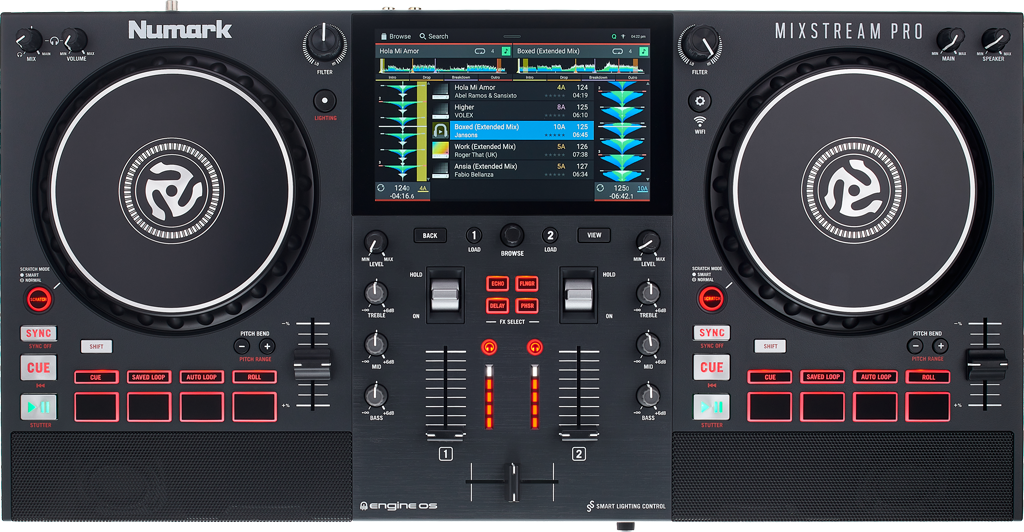Tap the channel 1 headphone cue button
The width and height of the screenshot is (1024, 532).
[490, 347]
